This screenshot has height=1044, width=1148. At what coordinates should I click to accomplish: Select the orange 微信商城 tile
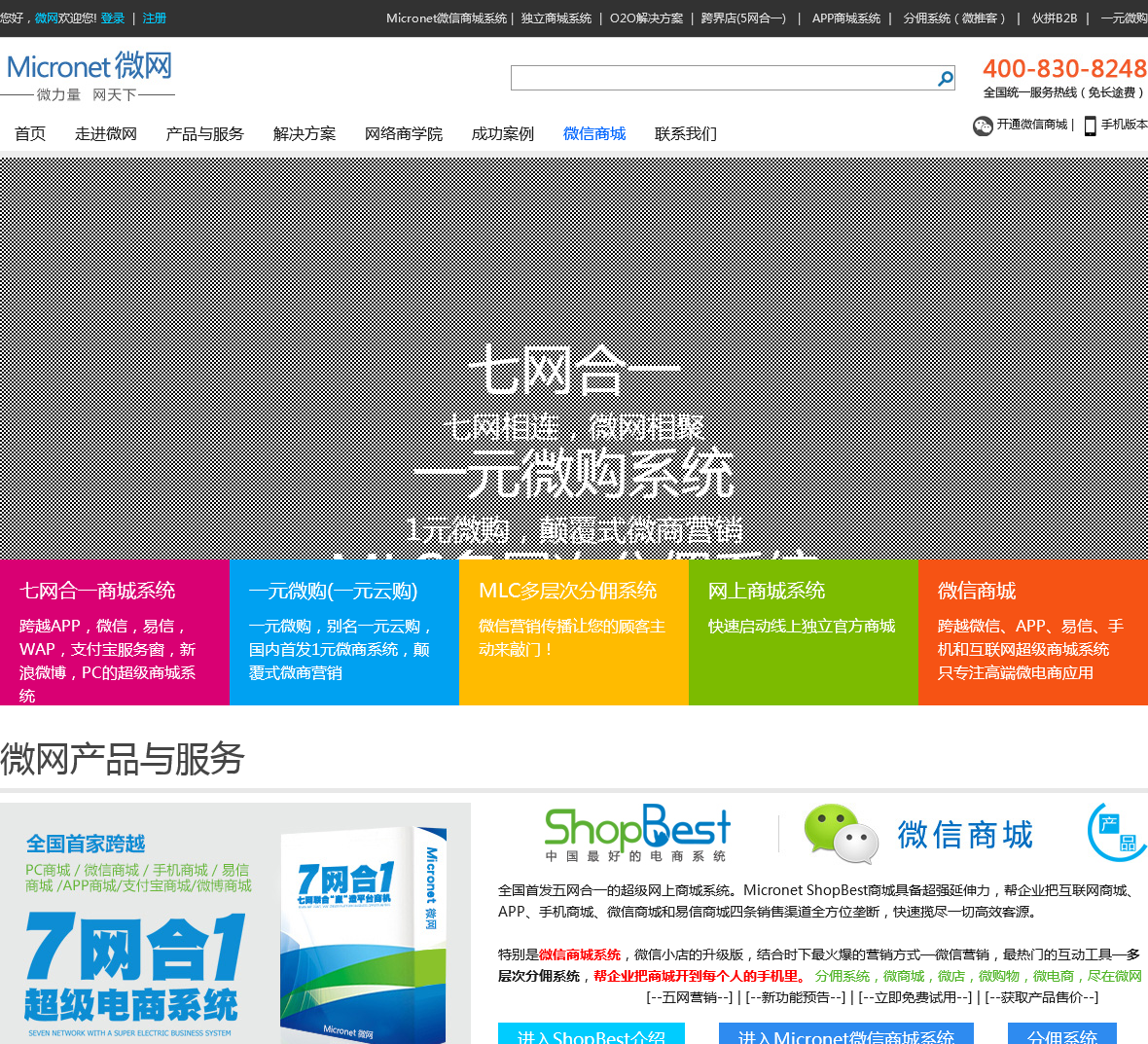click(x=1033, y=632)
